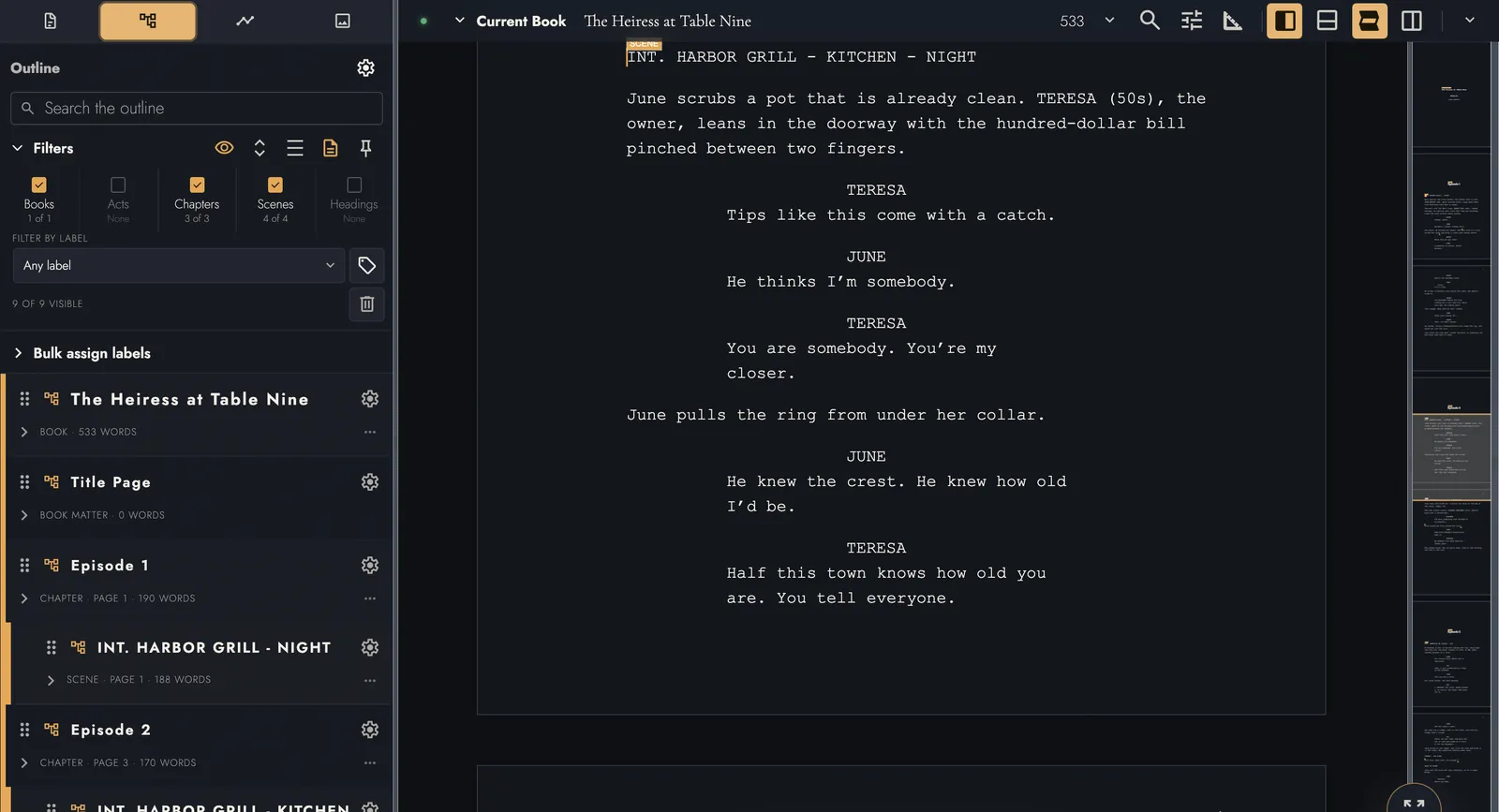Open the adjustment sliders icon

[x=1192, y=21]
